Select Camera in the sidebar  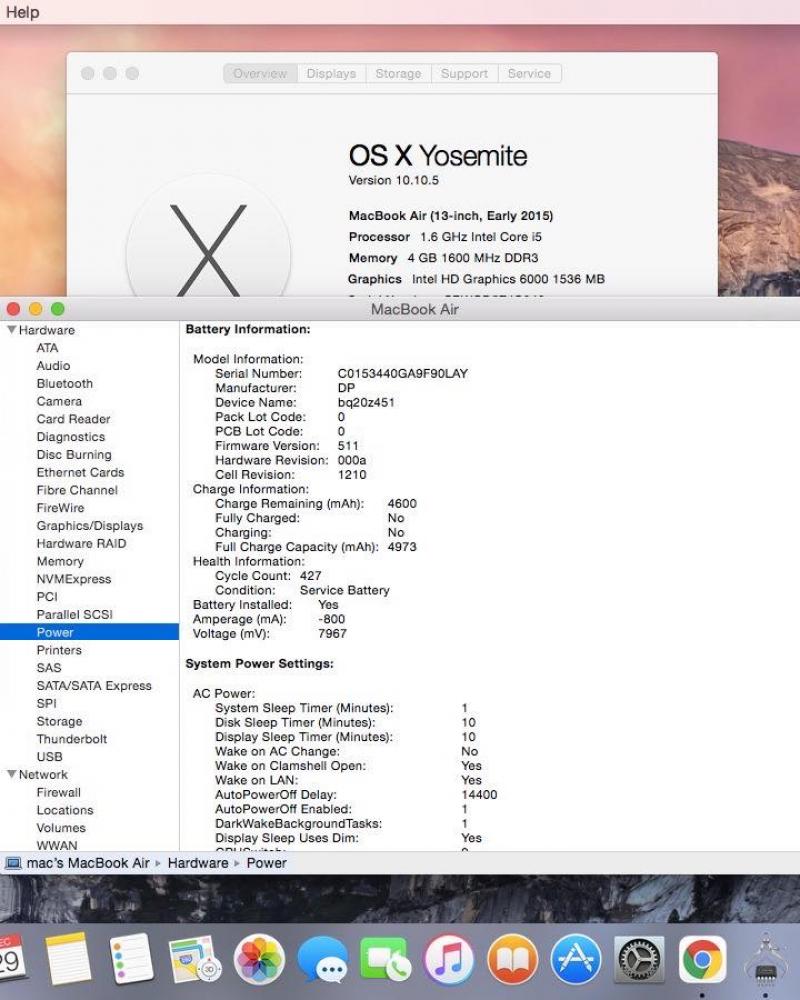pyautogui.click(x=59, y=401)
